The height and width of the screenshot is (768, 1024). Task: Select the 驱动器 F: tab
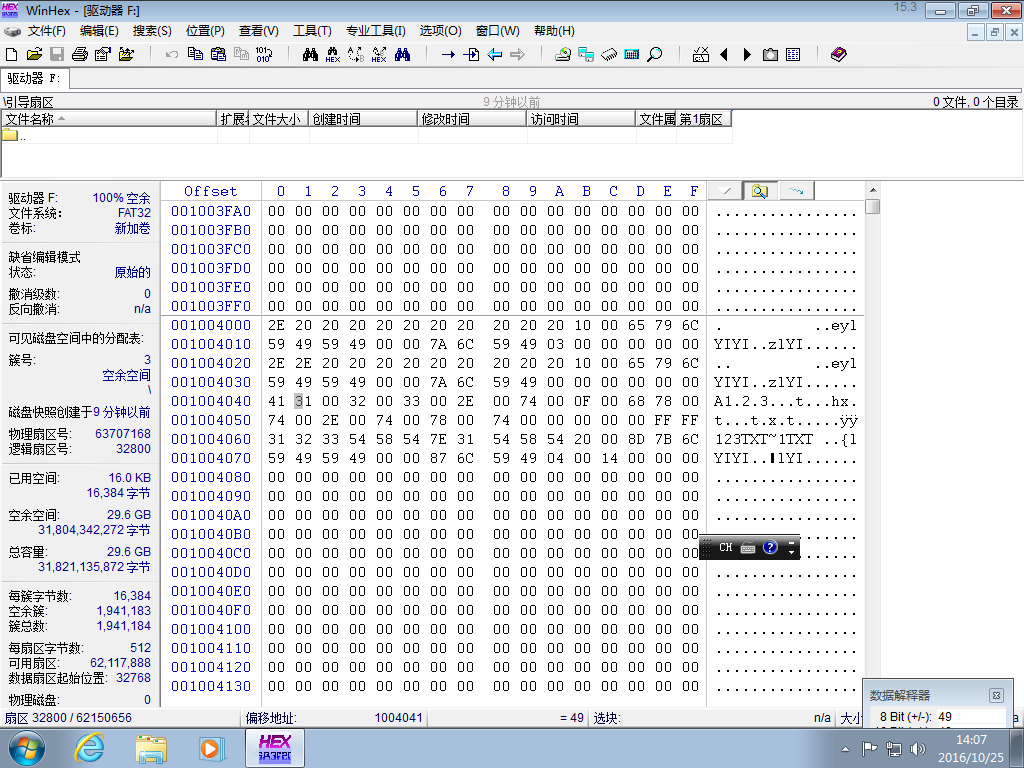[34, 78]
